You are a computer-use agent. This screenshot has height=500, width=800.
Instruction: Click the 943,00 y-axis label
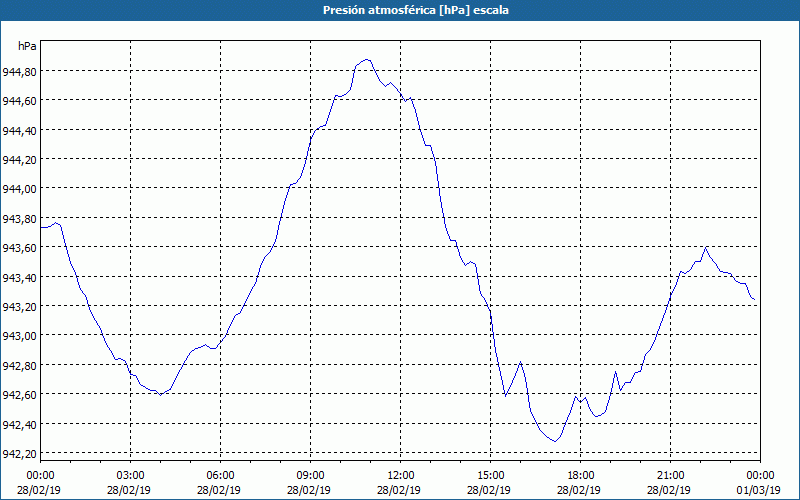[19, 336]
